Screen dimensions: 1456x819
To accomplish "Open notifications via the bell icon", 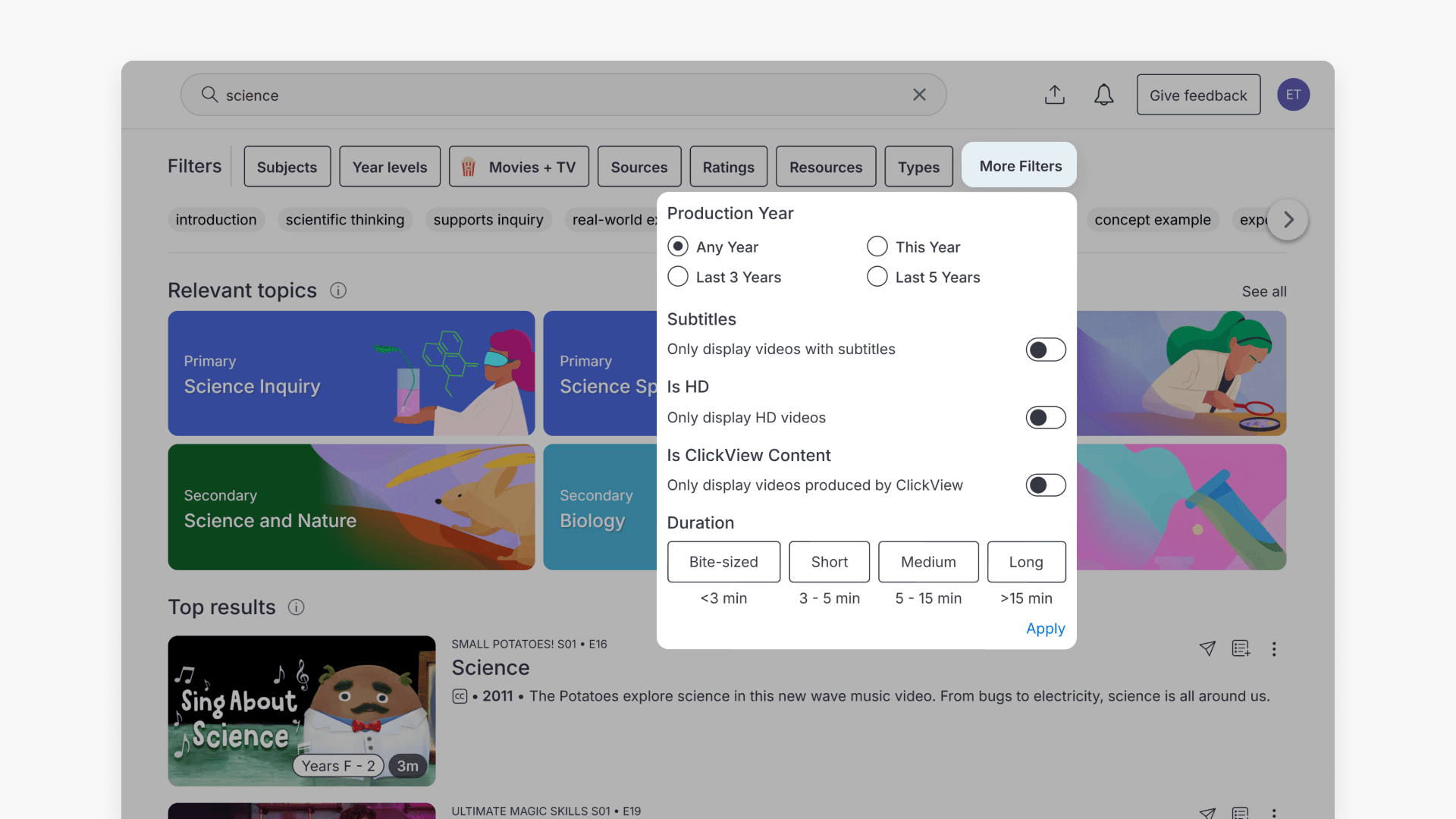I will click(x=1103, y=94).
